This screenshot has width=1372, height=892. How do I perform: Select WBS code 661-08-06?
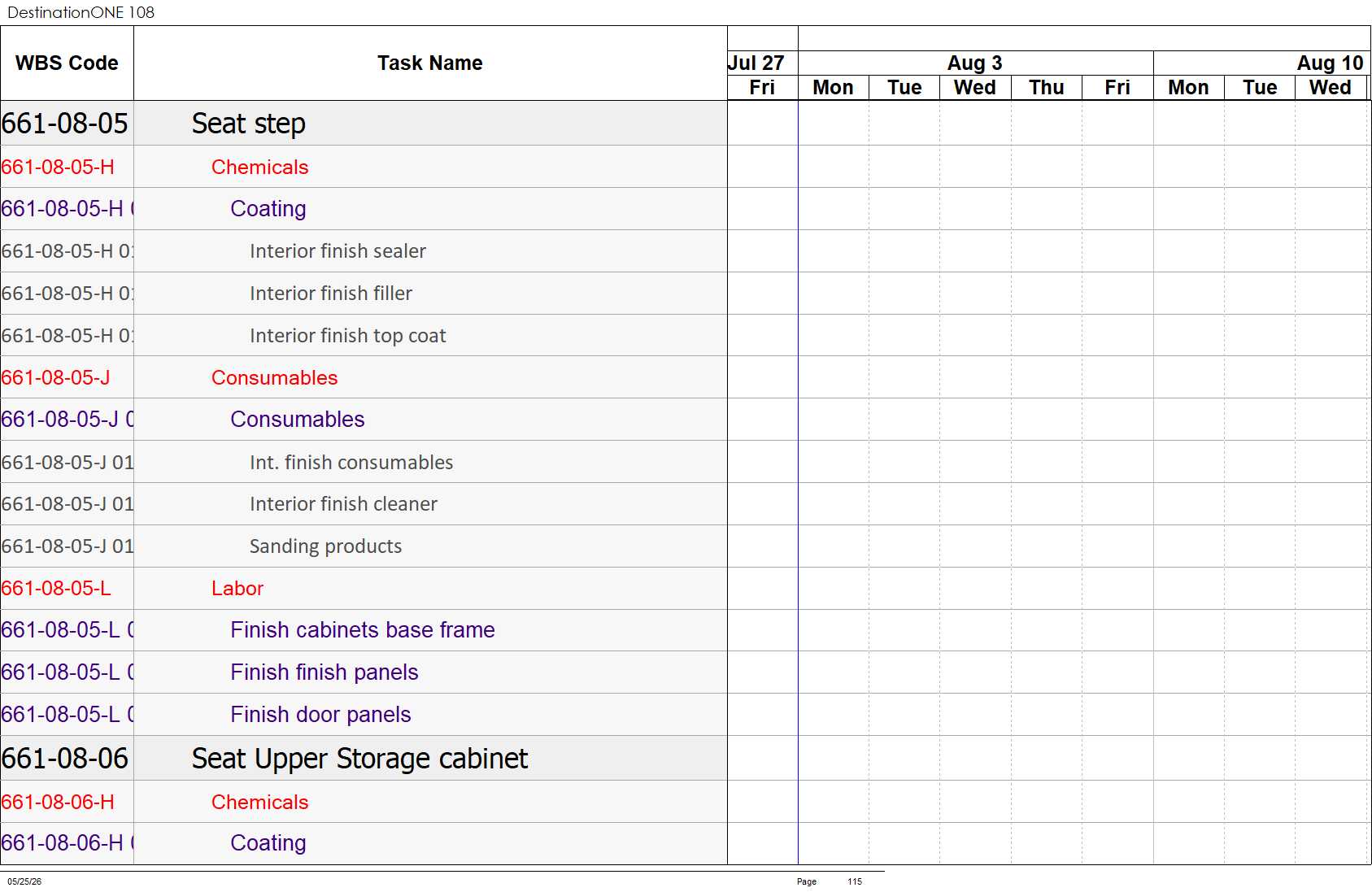tap(65, 759)
